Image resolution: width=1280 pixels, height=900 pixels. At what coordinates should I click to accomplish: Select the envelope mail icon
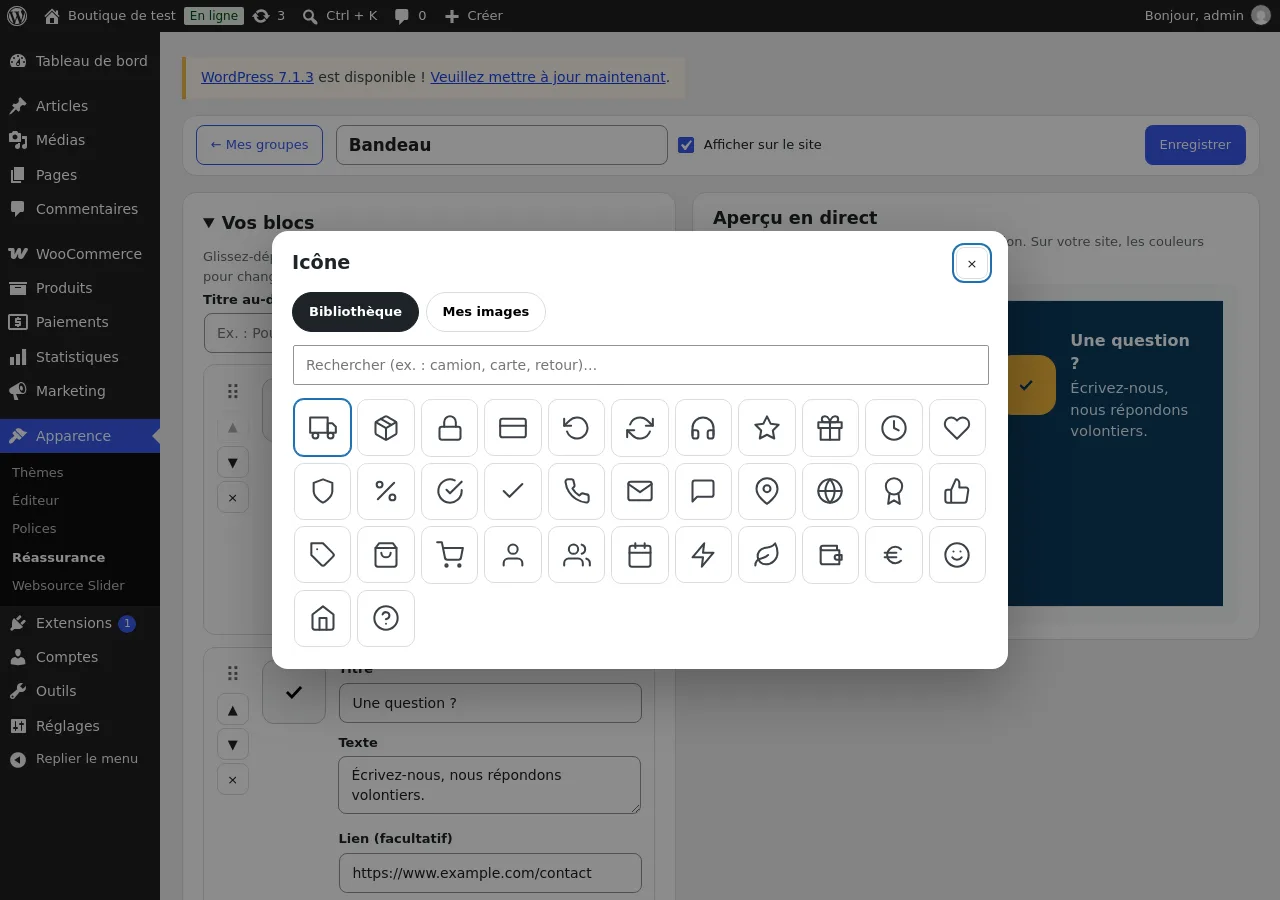click(x=640, y=491)
